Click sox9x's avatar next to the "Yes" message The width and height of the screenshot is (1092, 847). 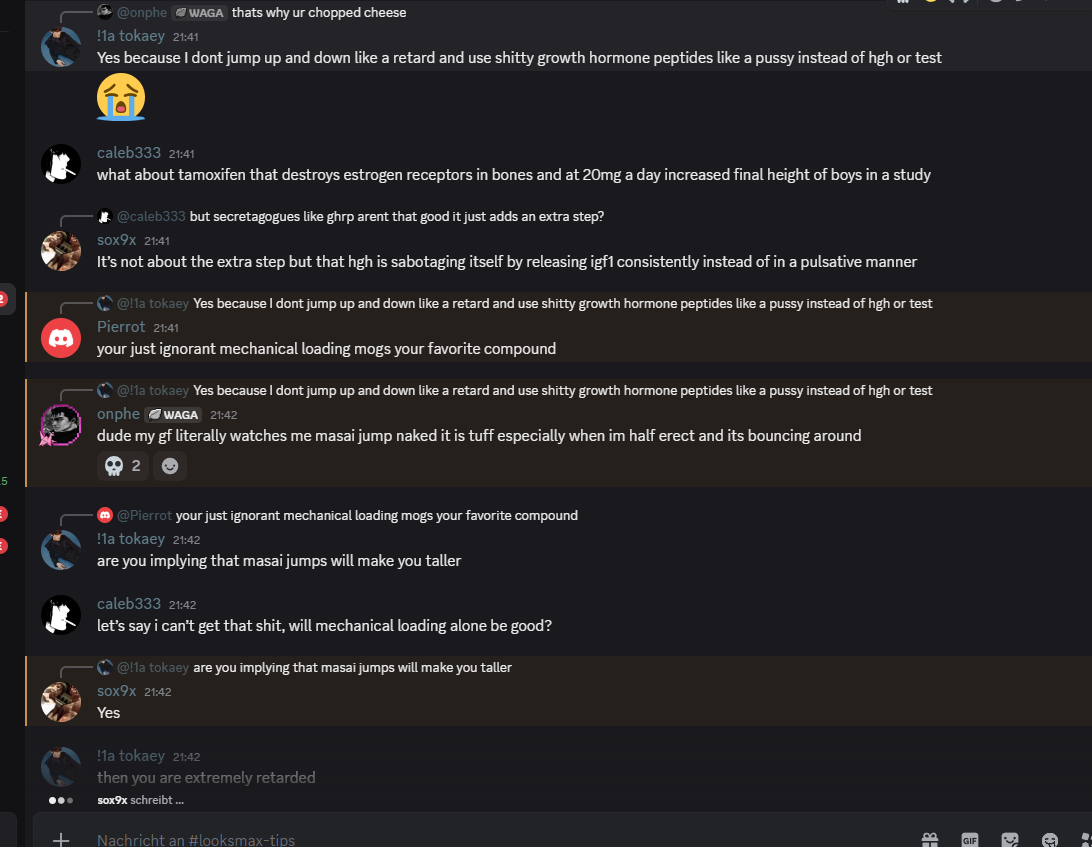(61, 702)
